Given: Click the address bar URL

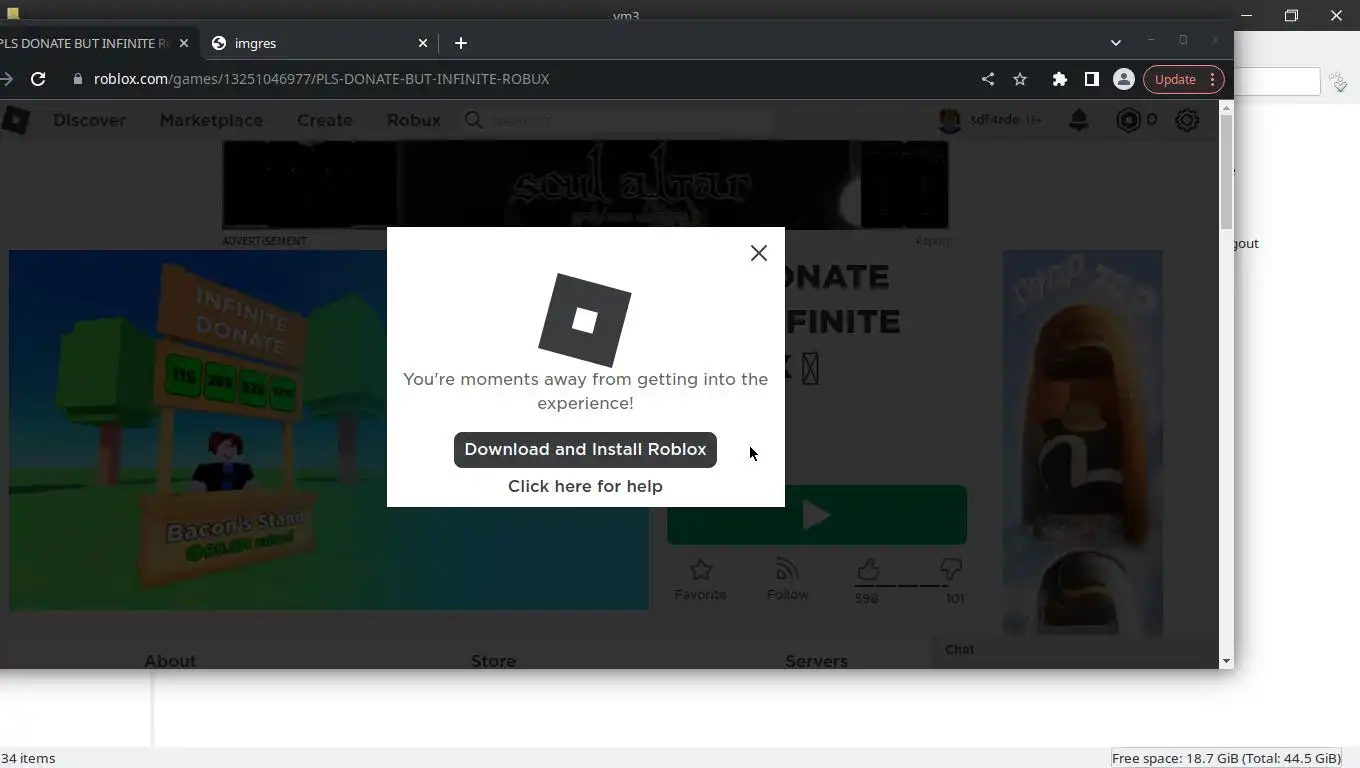Looking at the screenshot, I should [321, 79].
